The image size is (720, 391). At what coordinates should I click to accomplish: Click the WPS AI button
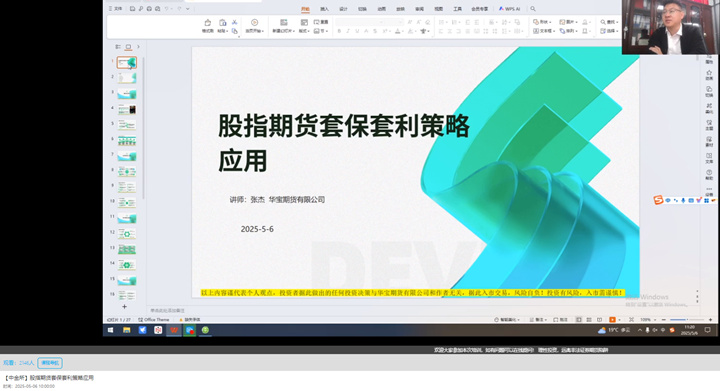click(509, 9)
